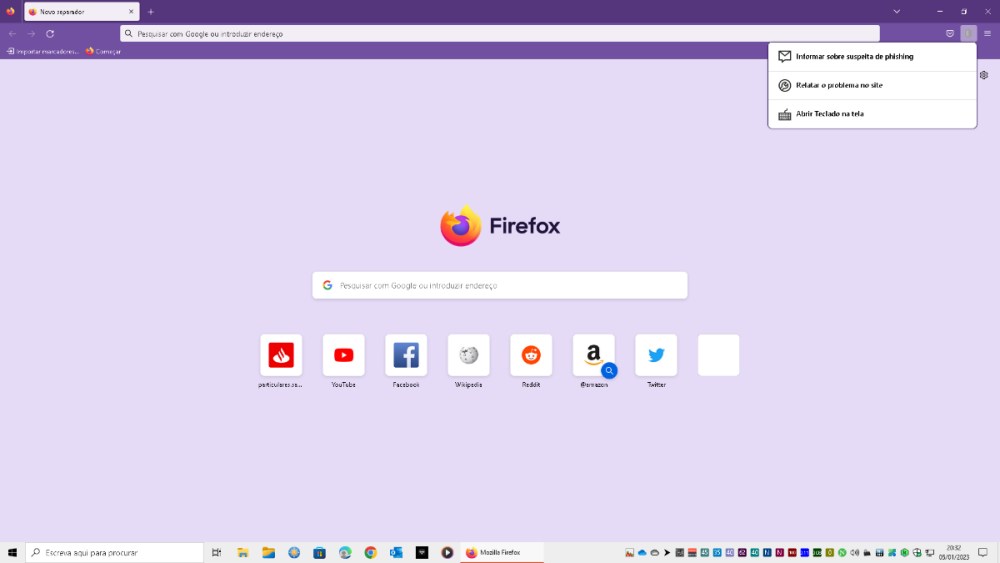Screen dimensions: 1000x563
Task: Open the Windows Start menu
Action: tap(12, 553)
